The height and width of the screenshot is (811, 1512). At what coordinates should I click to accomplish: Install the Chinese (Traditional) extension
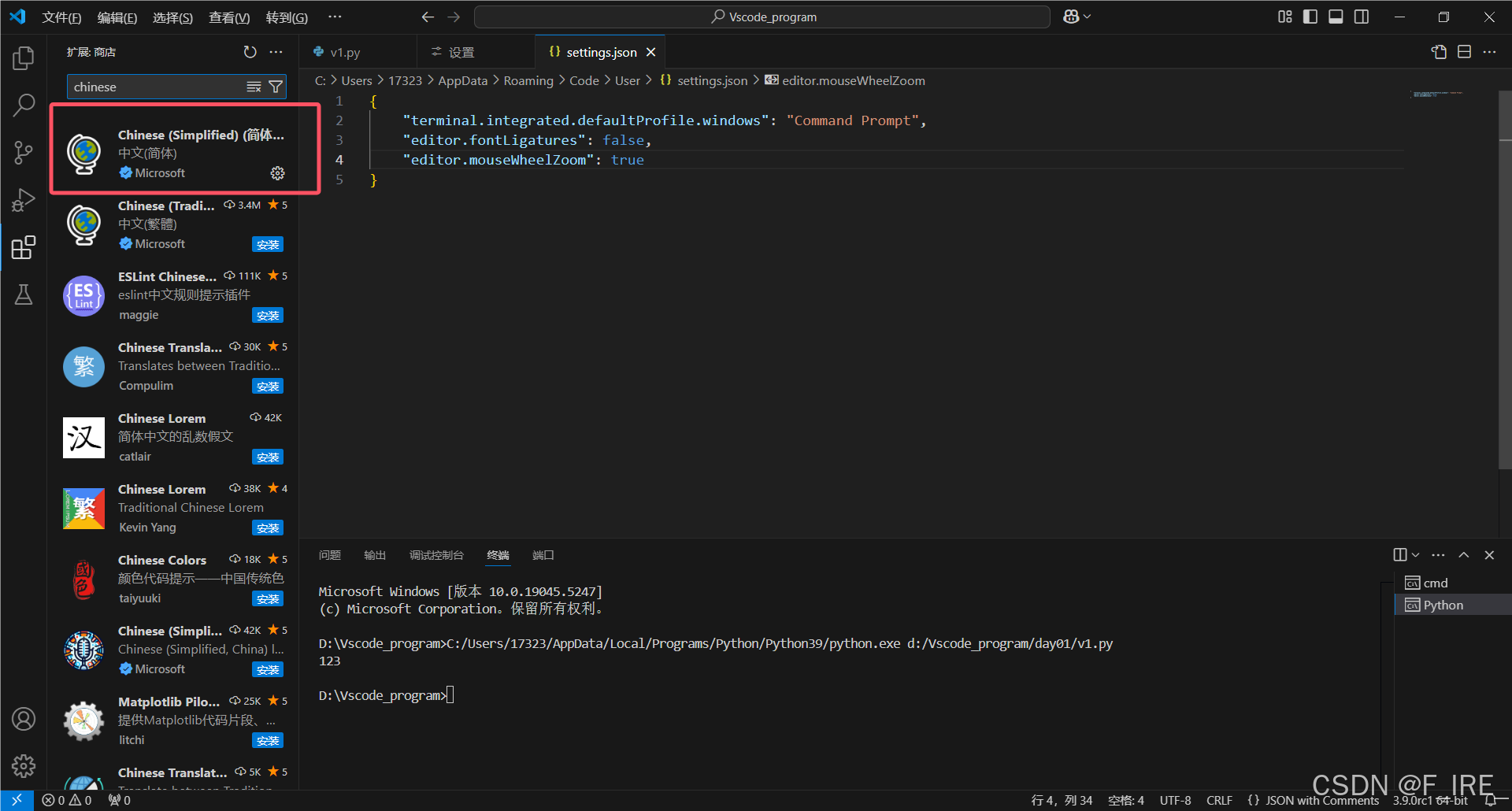pyautogui.click(x=268, y=244)
